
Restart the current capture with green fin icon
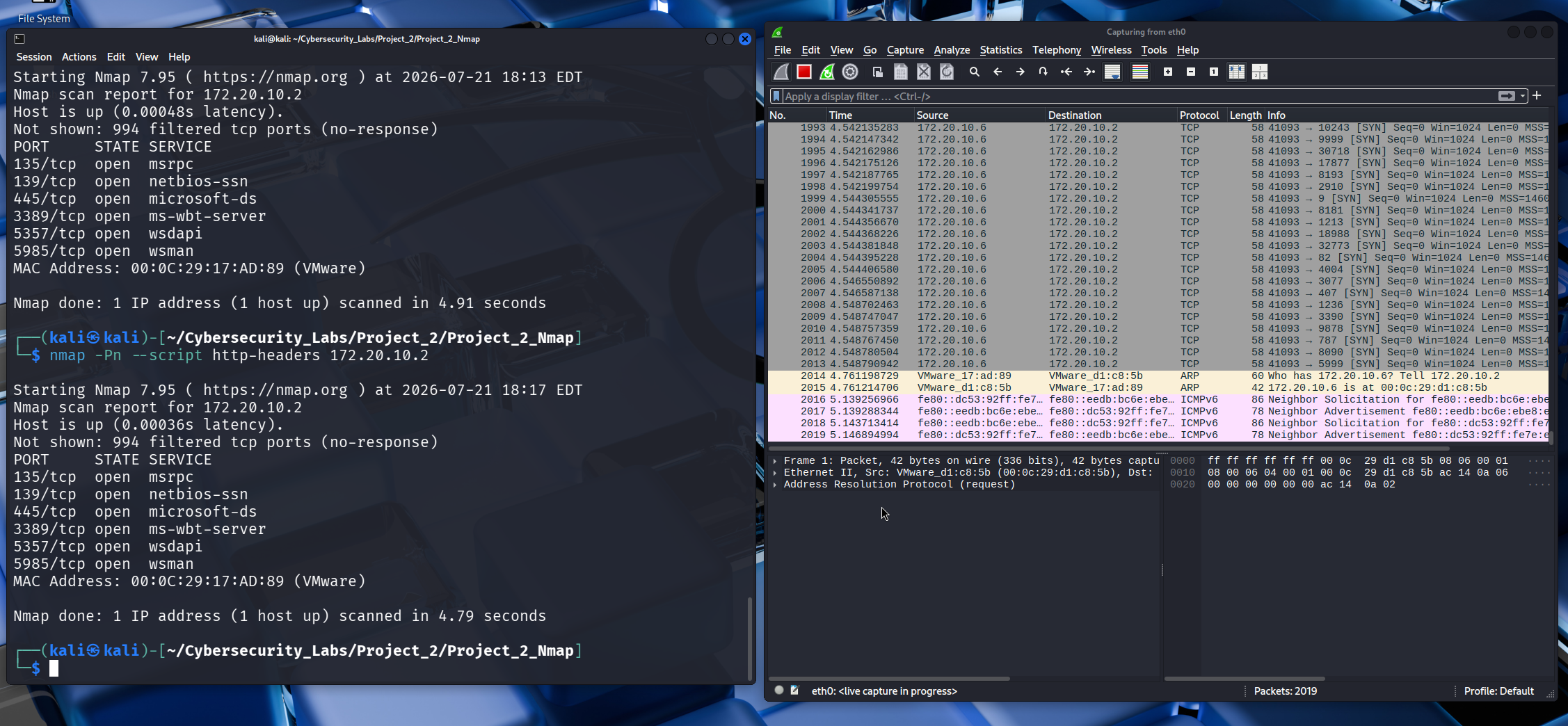coord(827,72)
